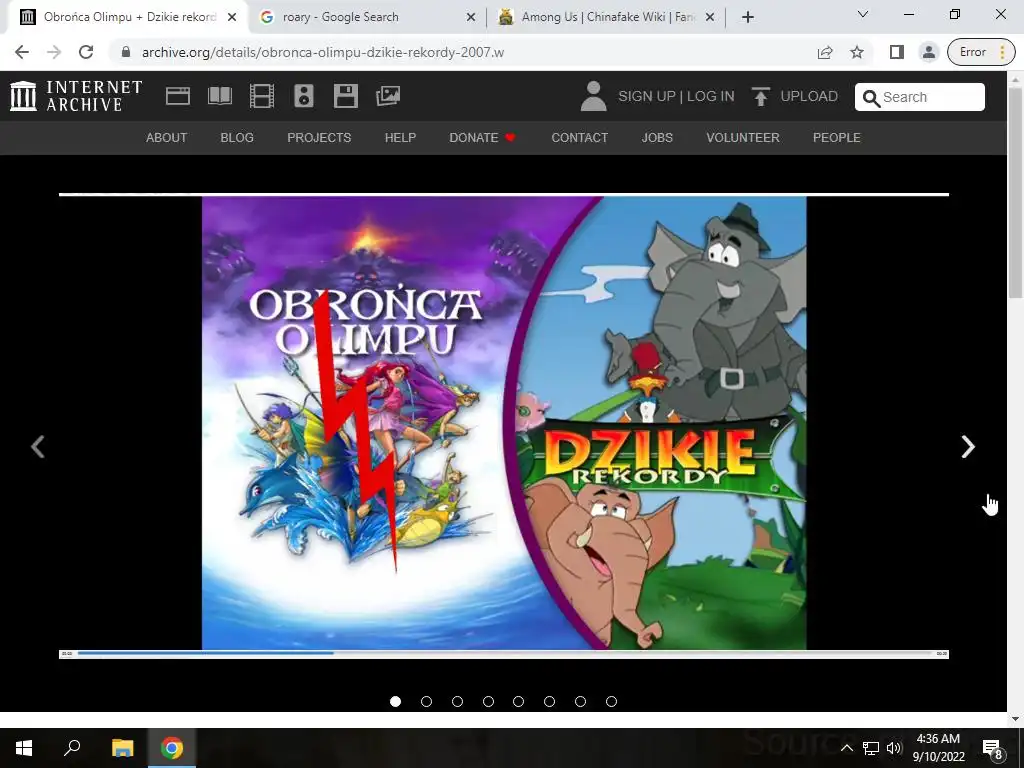Open the Software floppy disk icon
This screenshot has width=1024, height=768.
[x=345, y=96]
